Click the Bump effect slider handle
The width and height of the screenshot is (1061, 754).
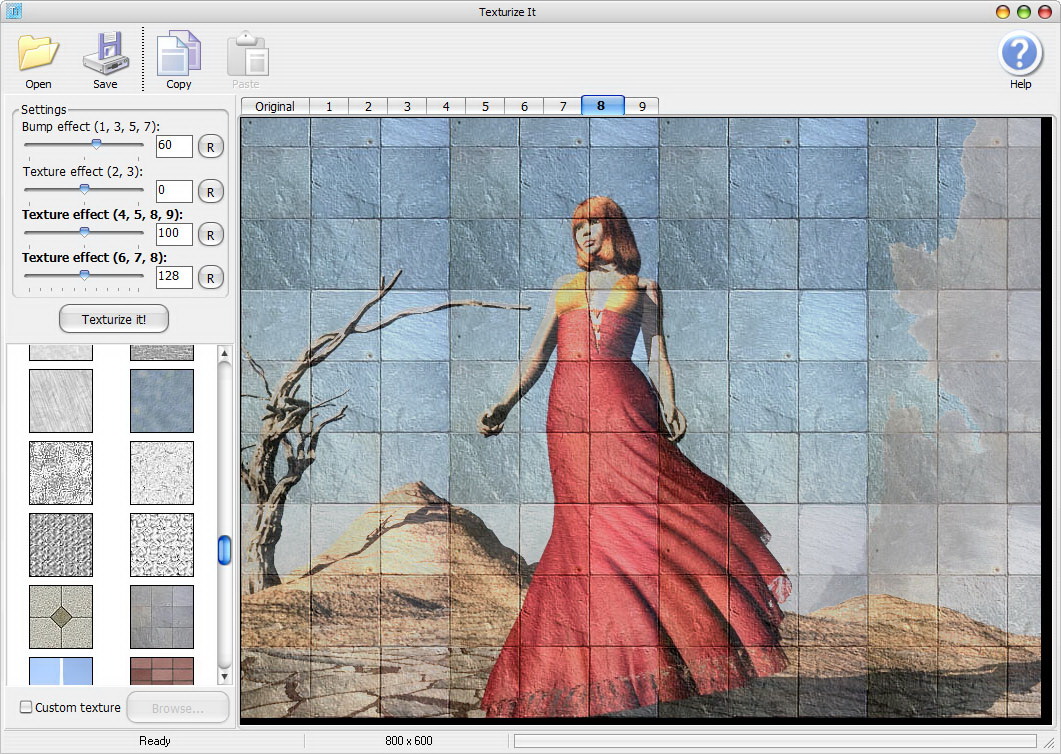coord(96,144)
